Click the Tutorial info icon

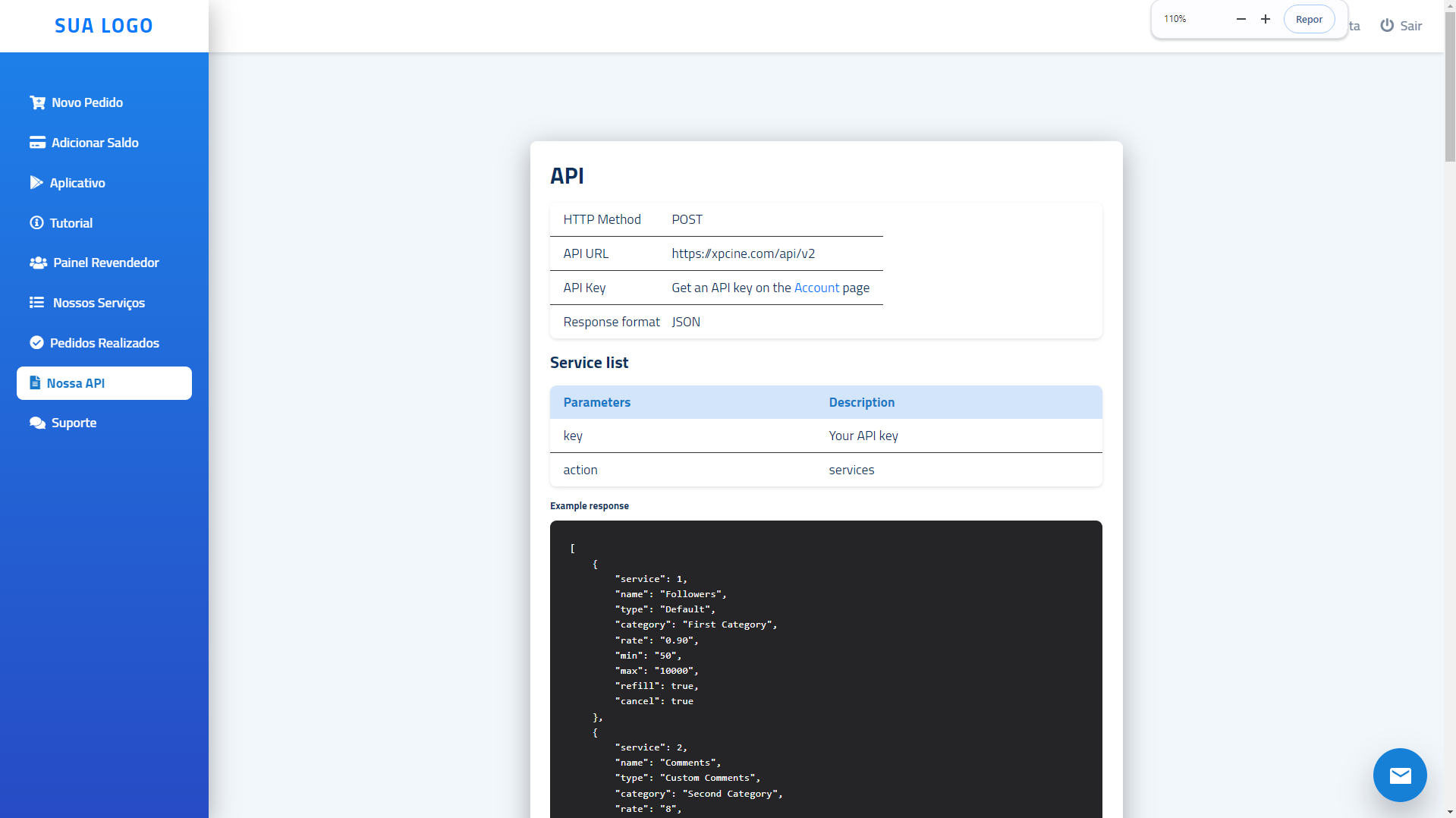37,222
